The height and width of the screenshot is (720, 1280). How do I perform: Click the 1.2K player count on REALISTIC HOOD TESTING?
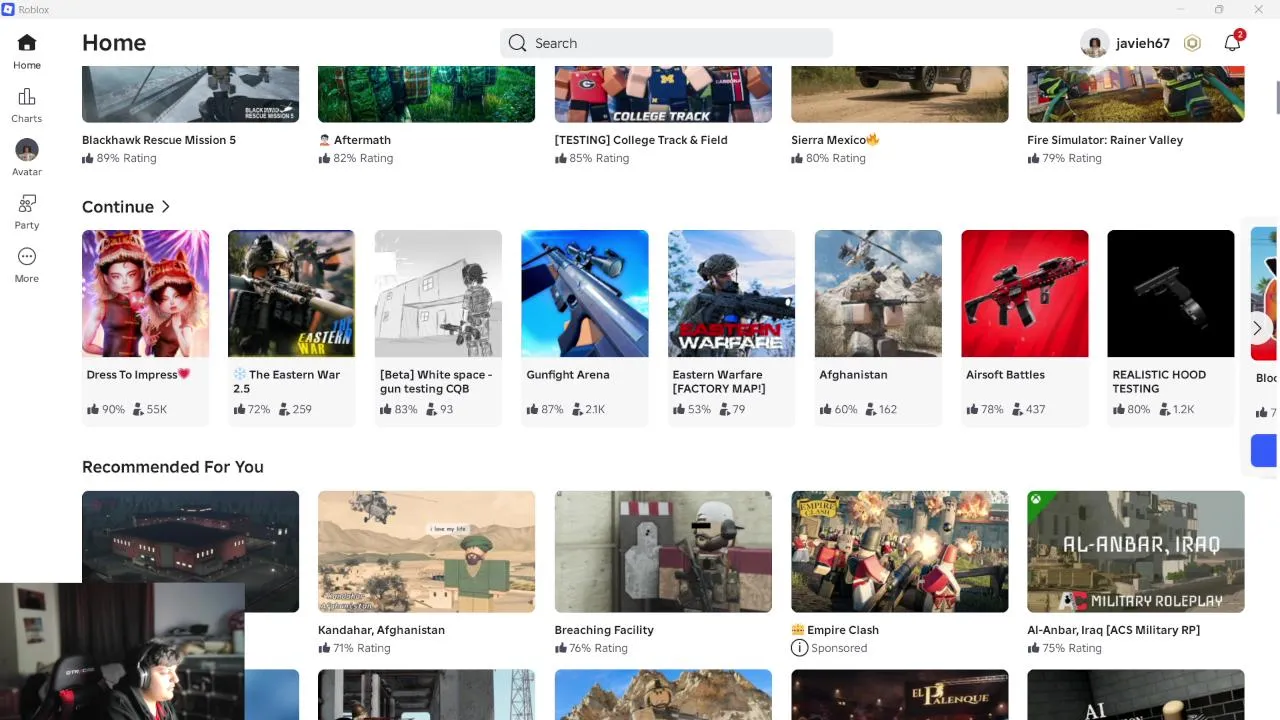tap(1177, 409)
